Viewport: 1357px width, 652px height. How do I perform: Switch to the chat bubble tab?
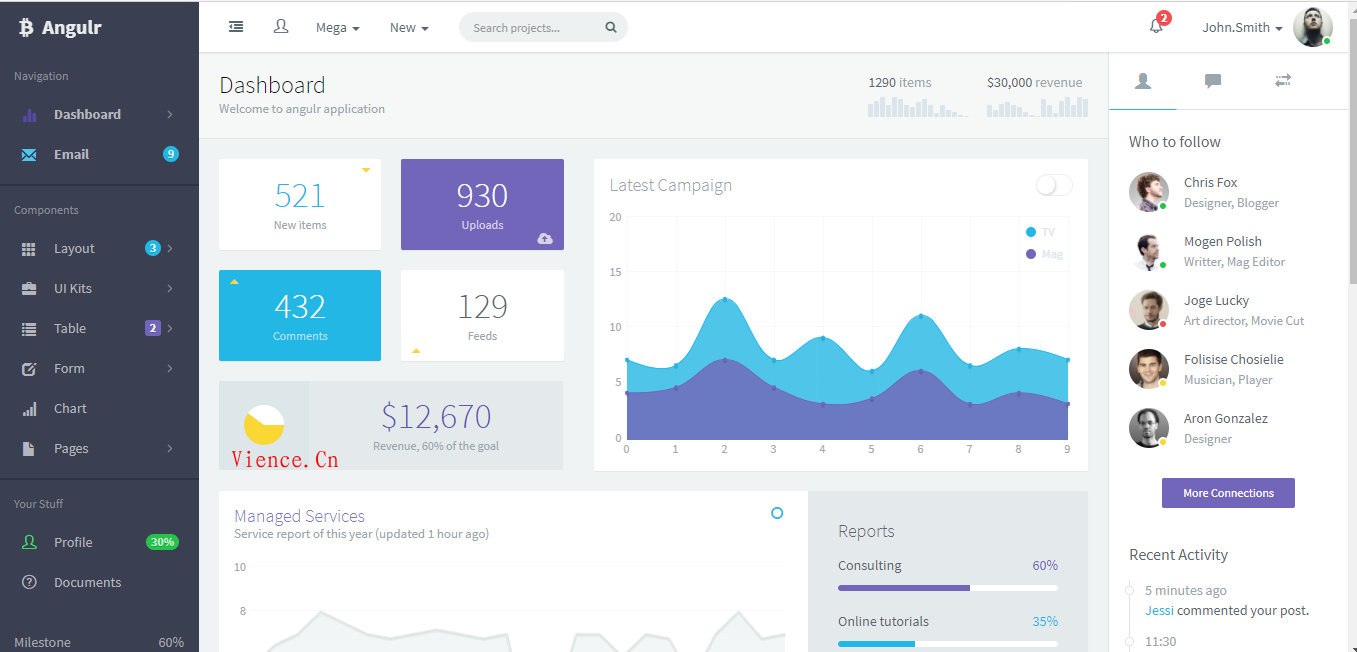(x=1212, y=81)
